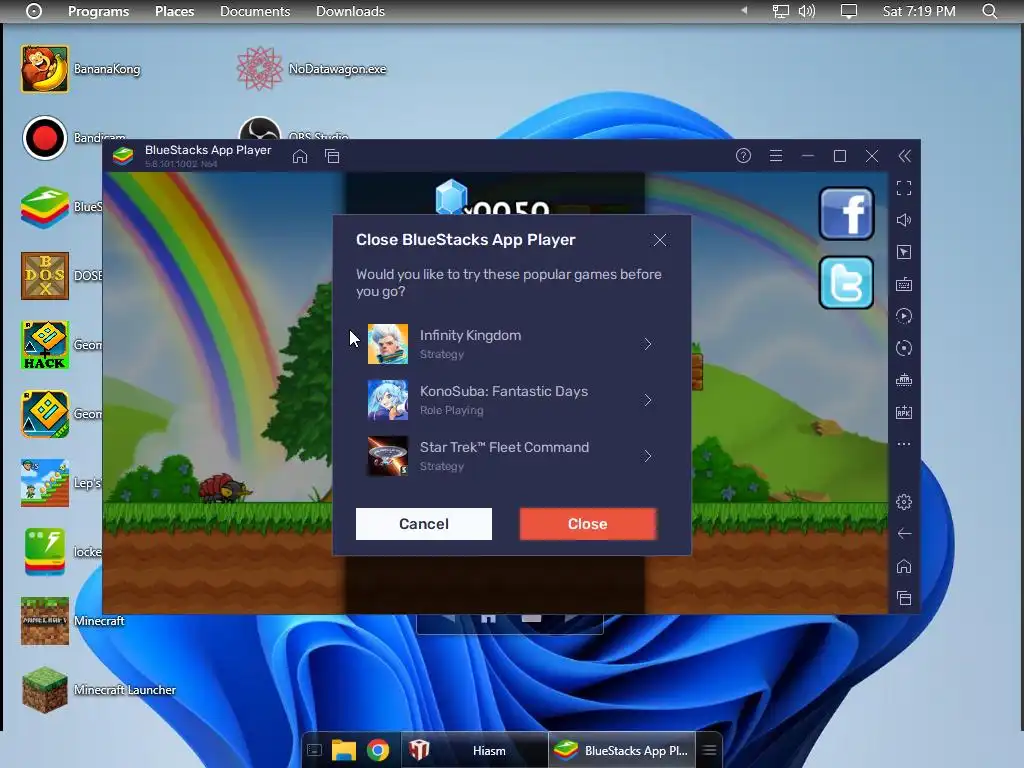Viewport: 1024px width, 768px height.
Task: Go to BlueStacks home via title bar icon
Action: 300,156
